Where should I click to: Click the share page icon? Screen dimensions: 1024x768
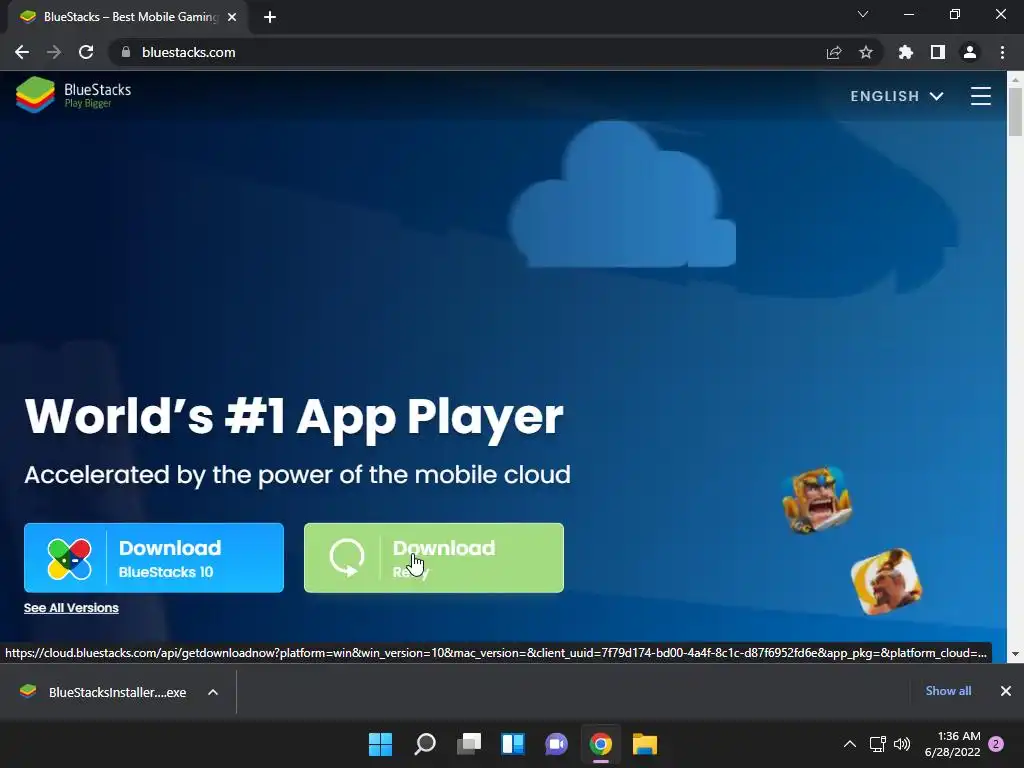tap(834, 52)
